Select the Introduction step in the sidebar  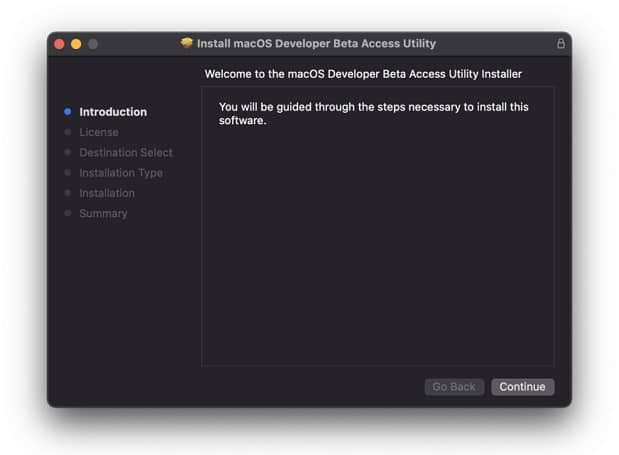[x=113, y=112]
